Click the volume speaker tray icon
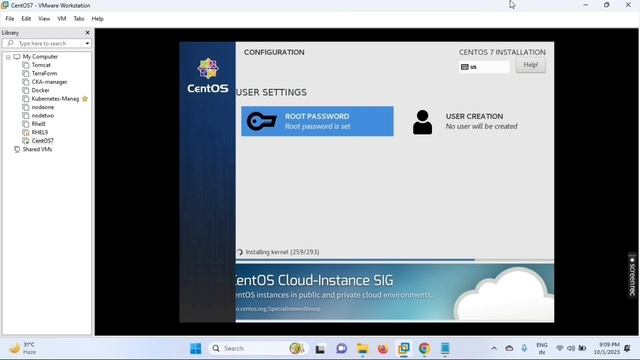 pyautogui.click(x=571, y=349)
